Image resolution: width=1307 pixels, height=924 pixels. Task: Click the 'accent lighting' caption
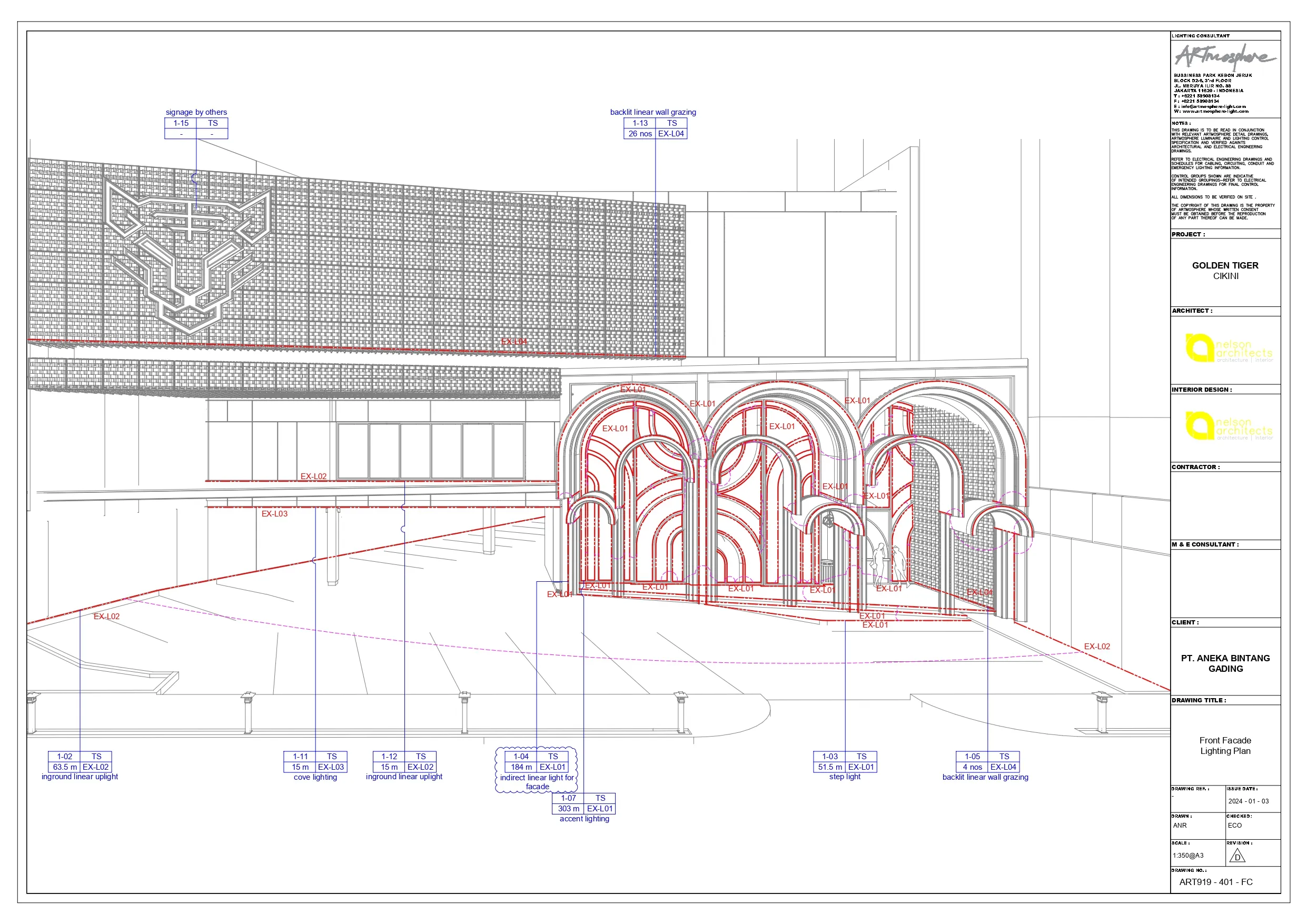pyautogui.click(x=585, y=819)
